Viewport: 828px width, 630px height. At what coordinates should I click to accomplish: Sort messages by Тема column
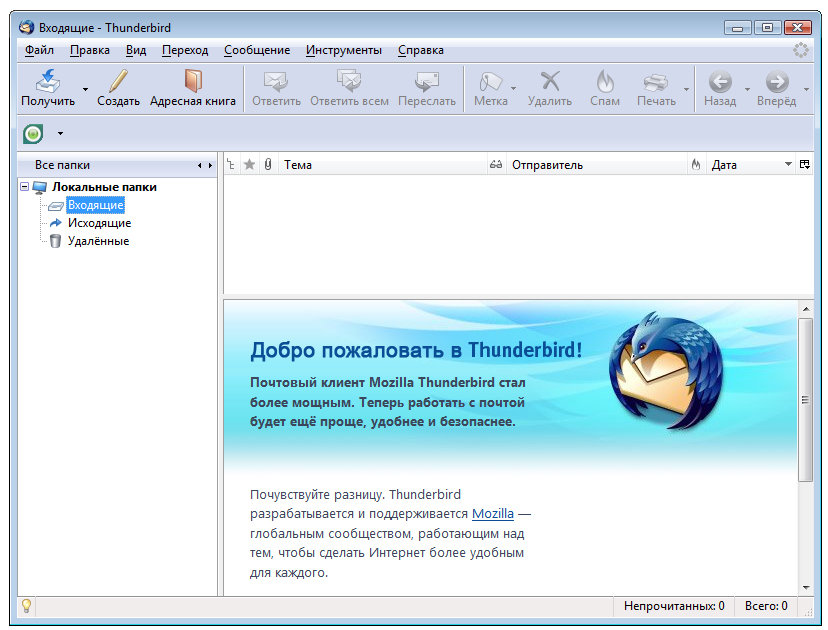(x=382, y=165)
